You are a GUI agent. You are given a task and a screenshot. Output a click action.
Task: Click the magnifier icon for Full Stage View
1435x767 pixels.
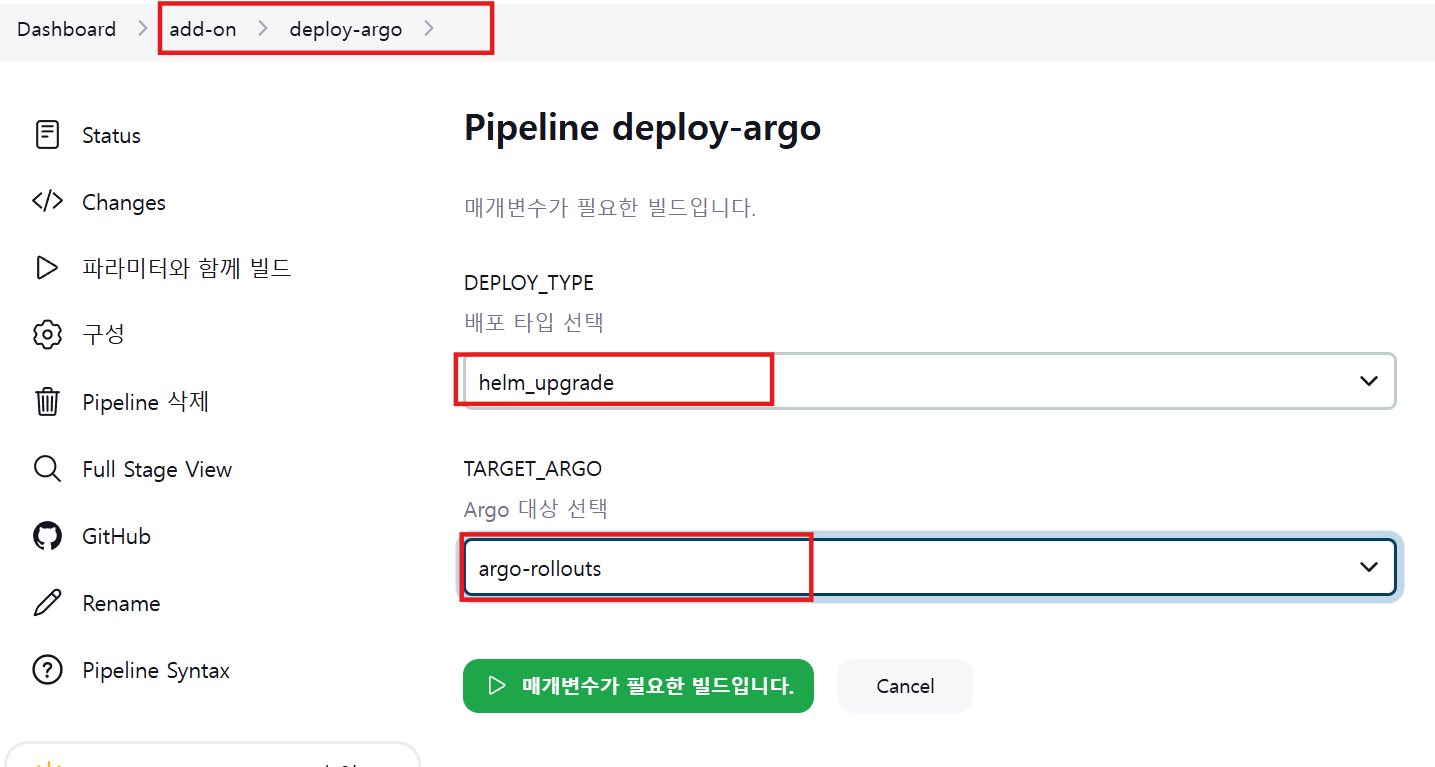click(47, 469)
